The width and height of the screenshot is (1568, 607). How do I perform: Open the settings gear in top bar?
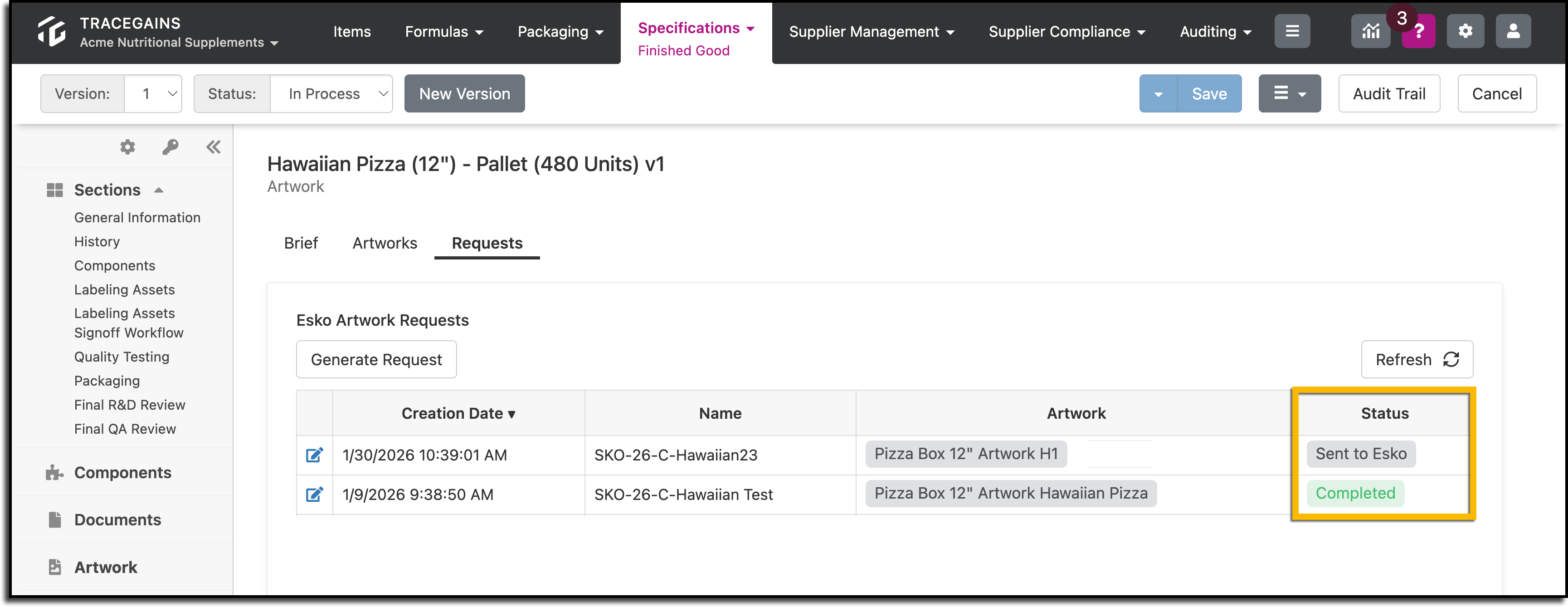click(x=1465, y=31)
